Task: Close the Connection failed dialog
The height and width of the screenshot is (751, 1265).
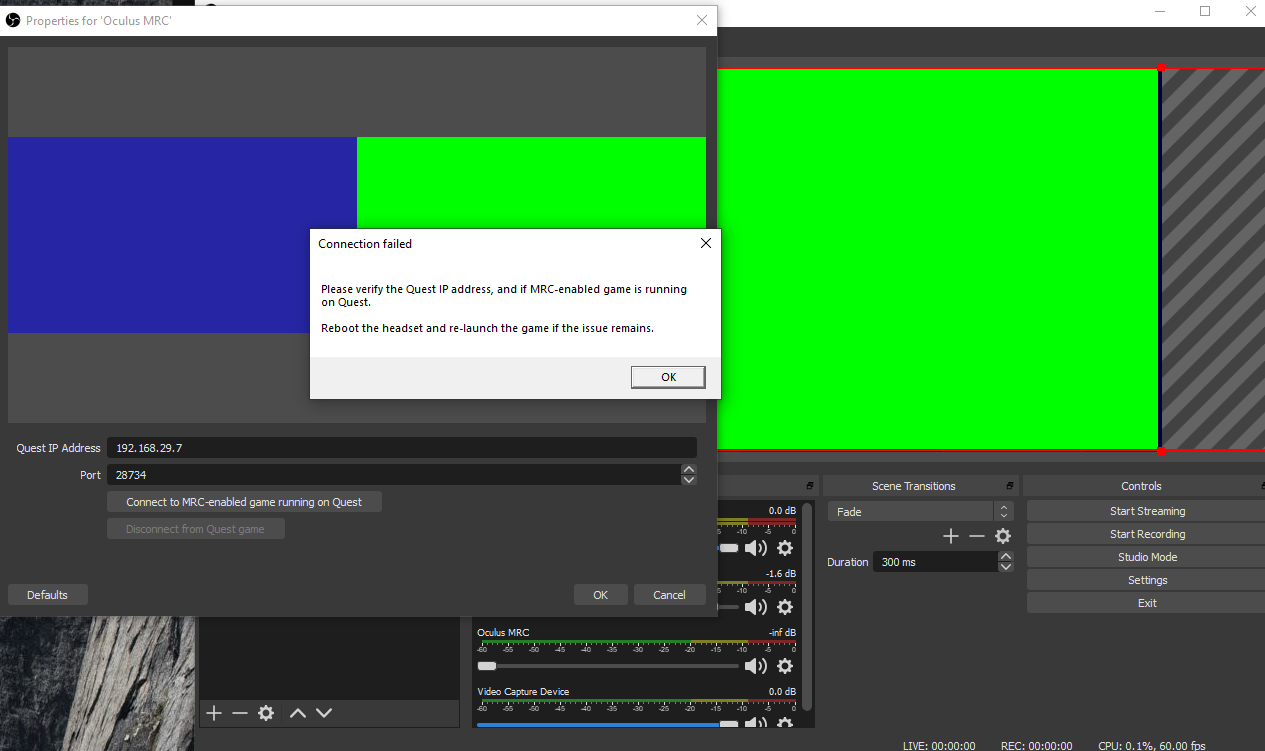Action: click(x=705, y=243)
